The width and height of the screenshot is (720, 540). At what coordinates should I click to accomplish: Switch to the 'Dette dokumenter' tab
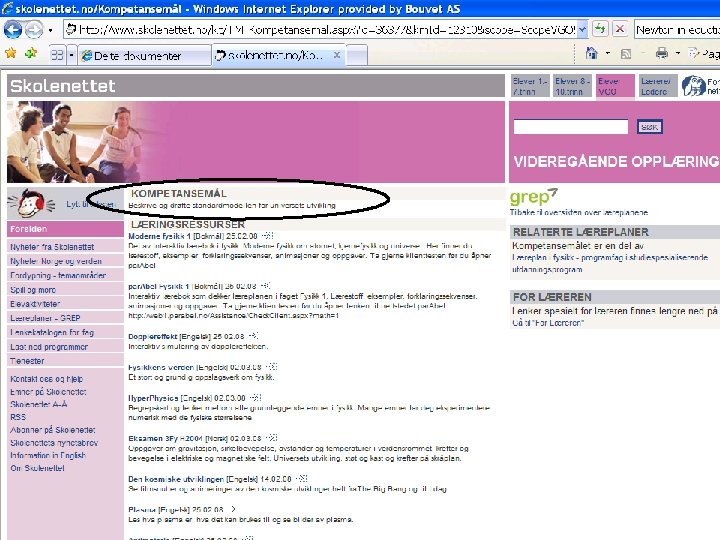(x=144, y=56)
